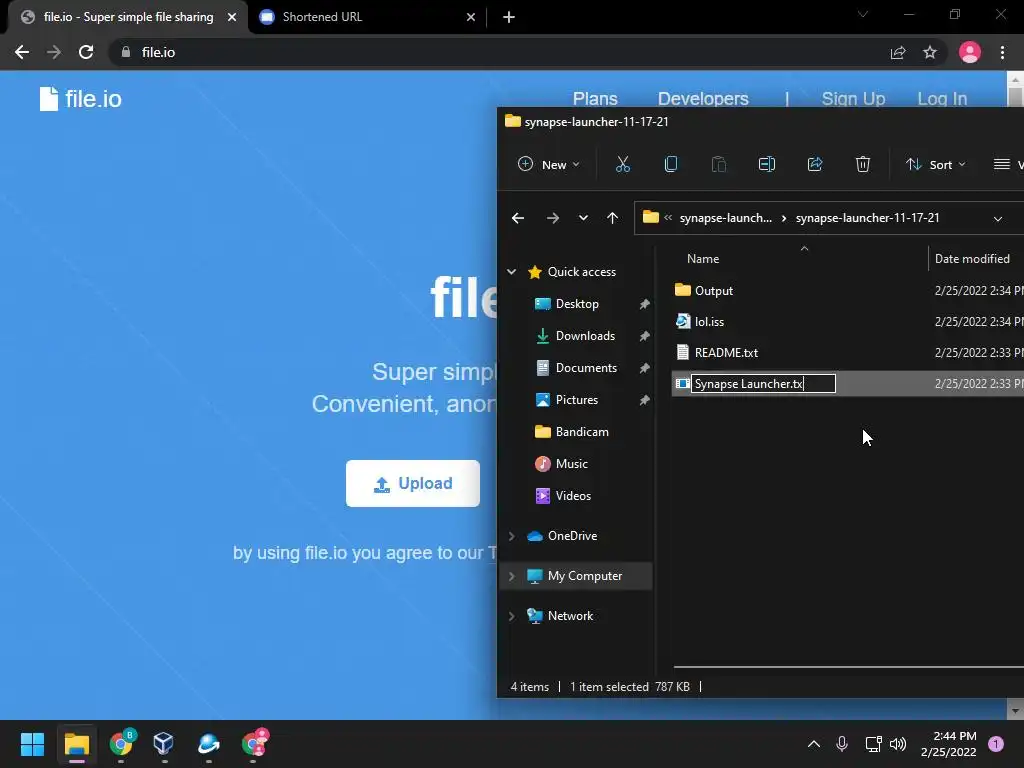This screenshot has width=1024, height=768.
Task: Open Desktop in Quick access
Action: click(x=577, y=304)
